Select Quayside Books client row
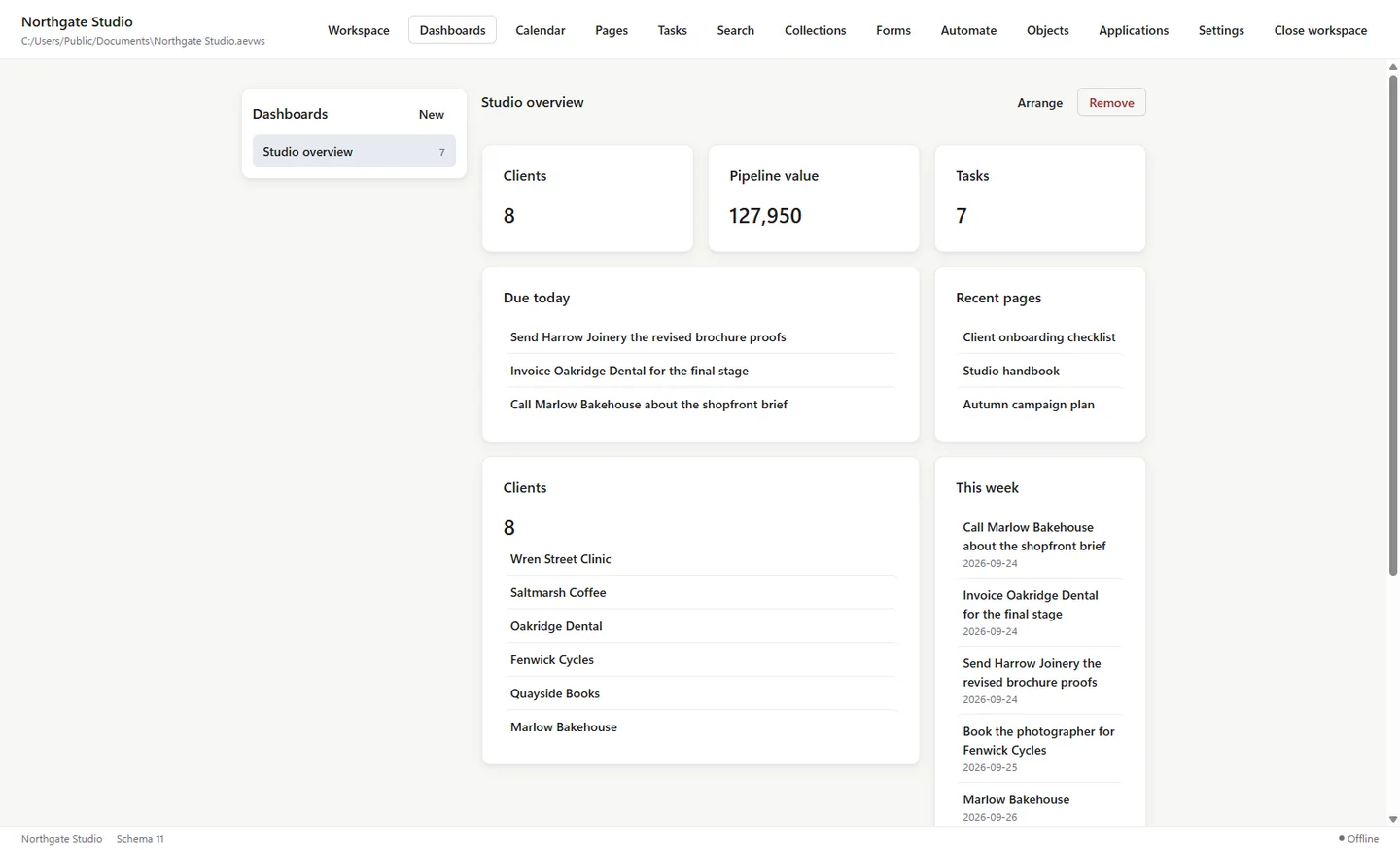This screenshot has height=850, width=1400. 700,692
